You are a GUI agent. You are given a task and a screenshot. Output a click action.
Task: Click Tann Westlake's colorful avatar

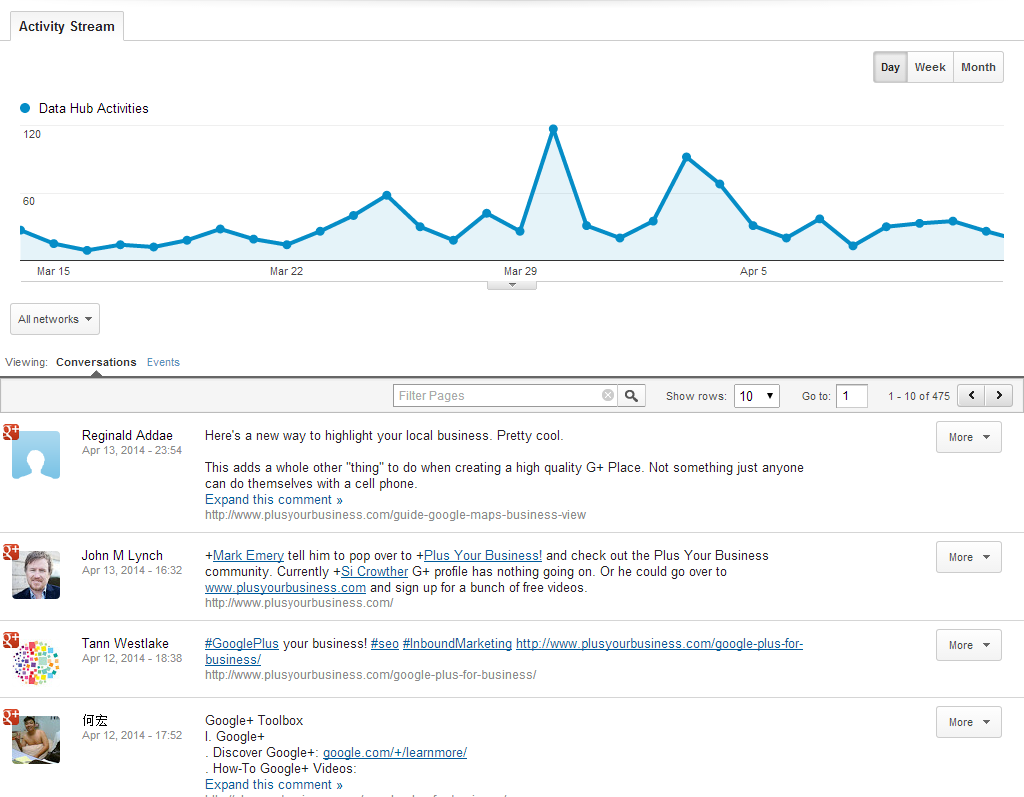coord(36,662)
